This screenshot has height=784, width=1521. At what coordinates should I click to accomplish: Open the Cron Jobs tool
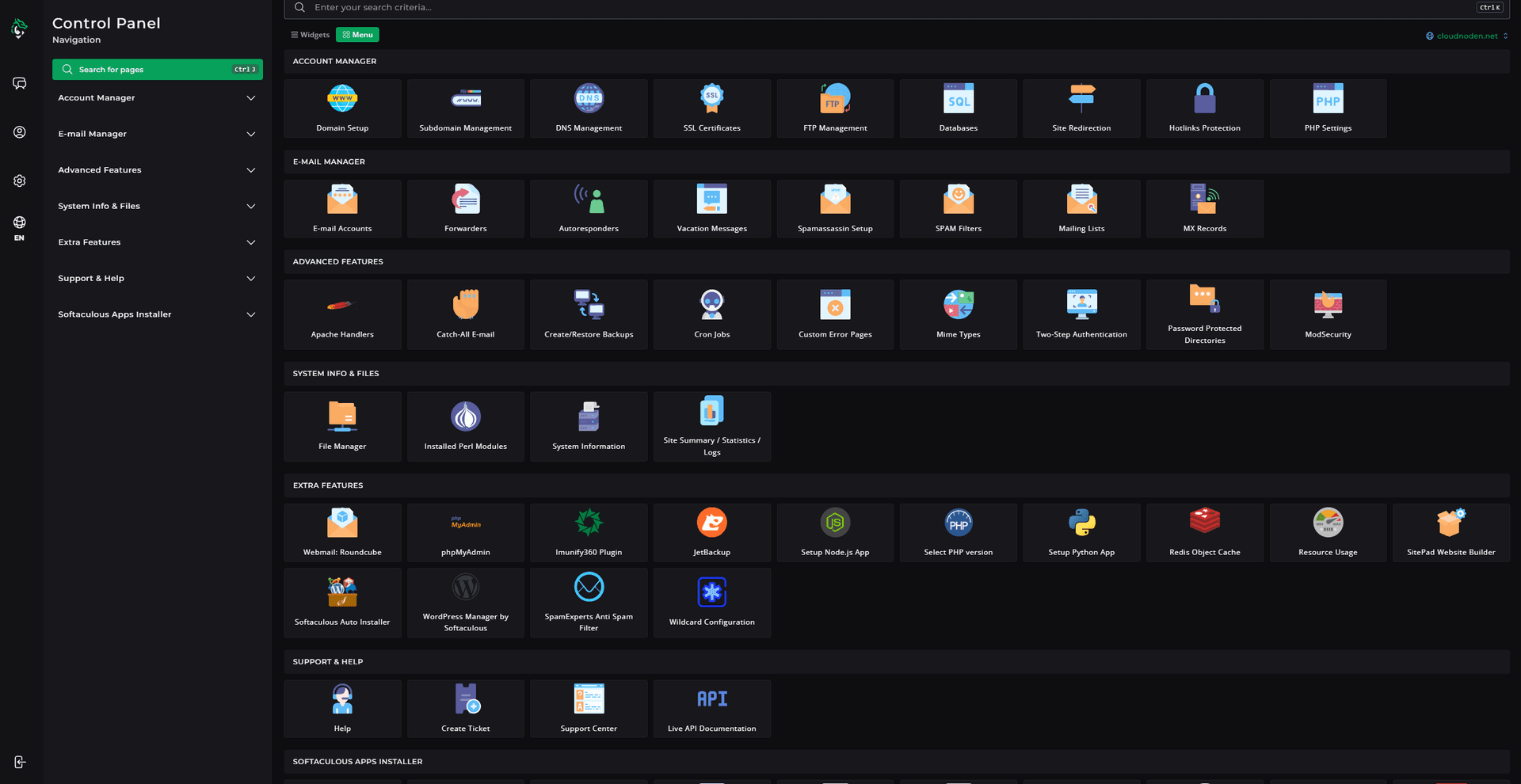[x=711, y=314]
